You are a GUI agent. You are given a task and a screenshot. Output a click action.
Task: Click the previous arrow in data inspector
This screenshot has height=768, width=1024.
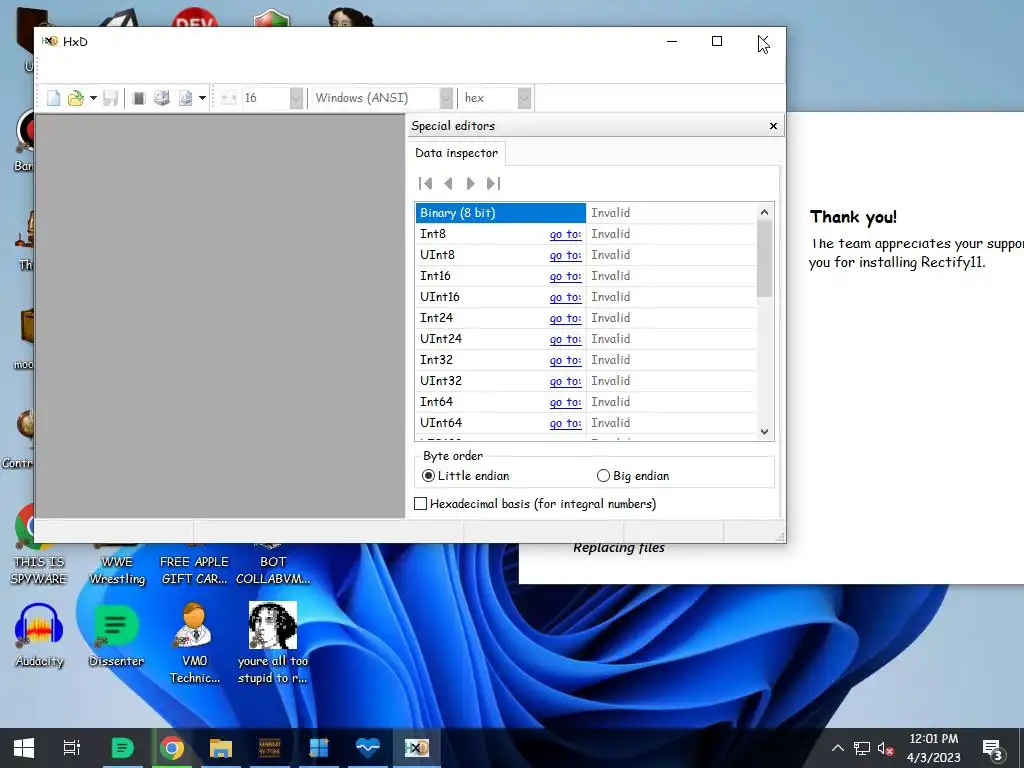coord(448,184)
